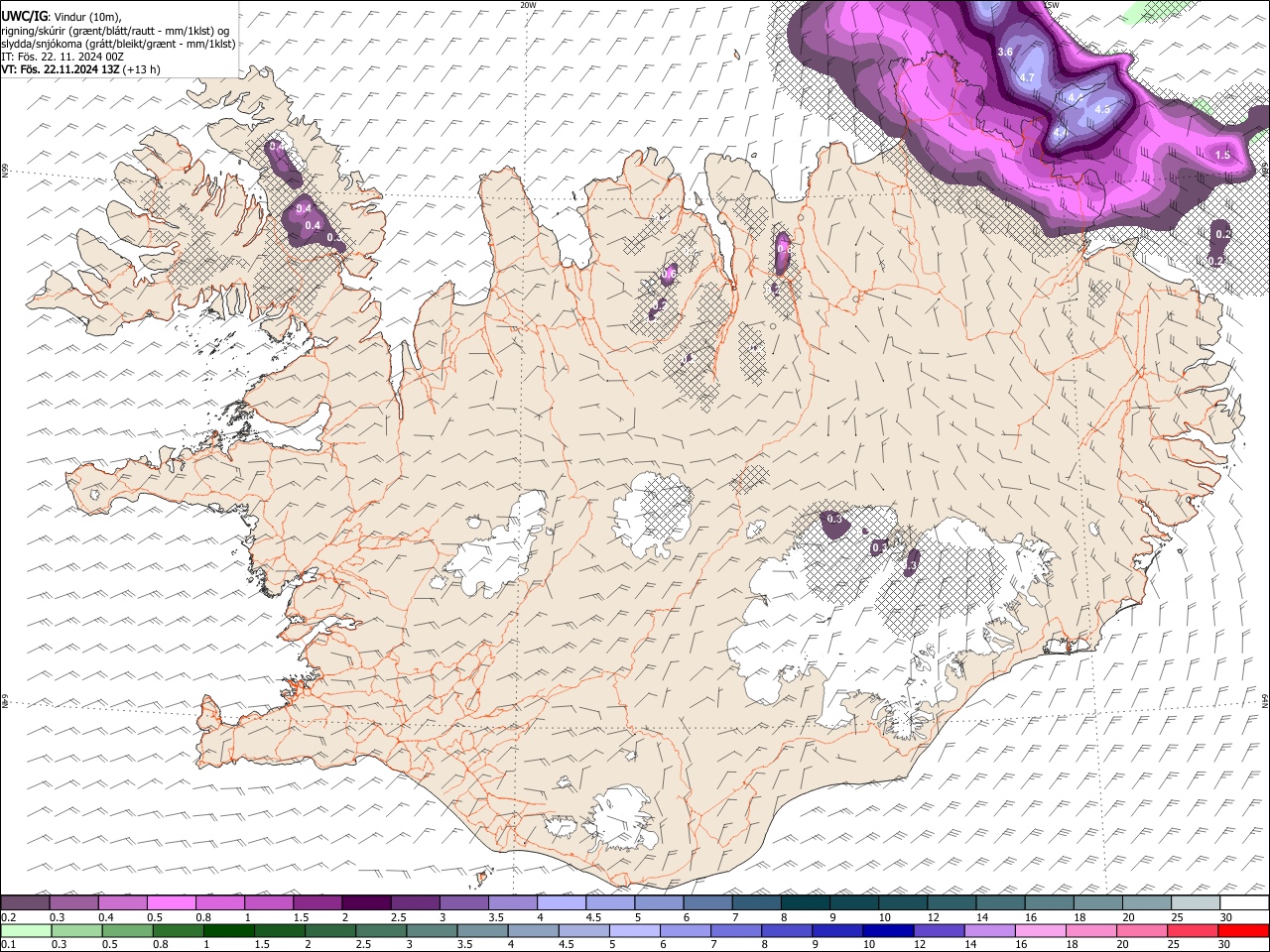Pick the green 2 swatch in lower legend row

(x=330, y=930)
